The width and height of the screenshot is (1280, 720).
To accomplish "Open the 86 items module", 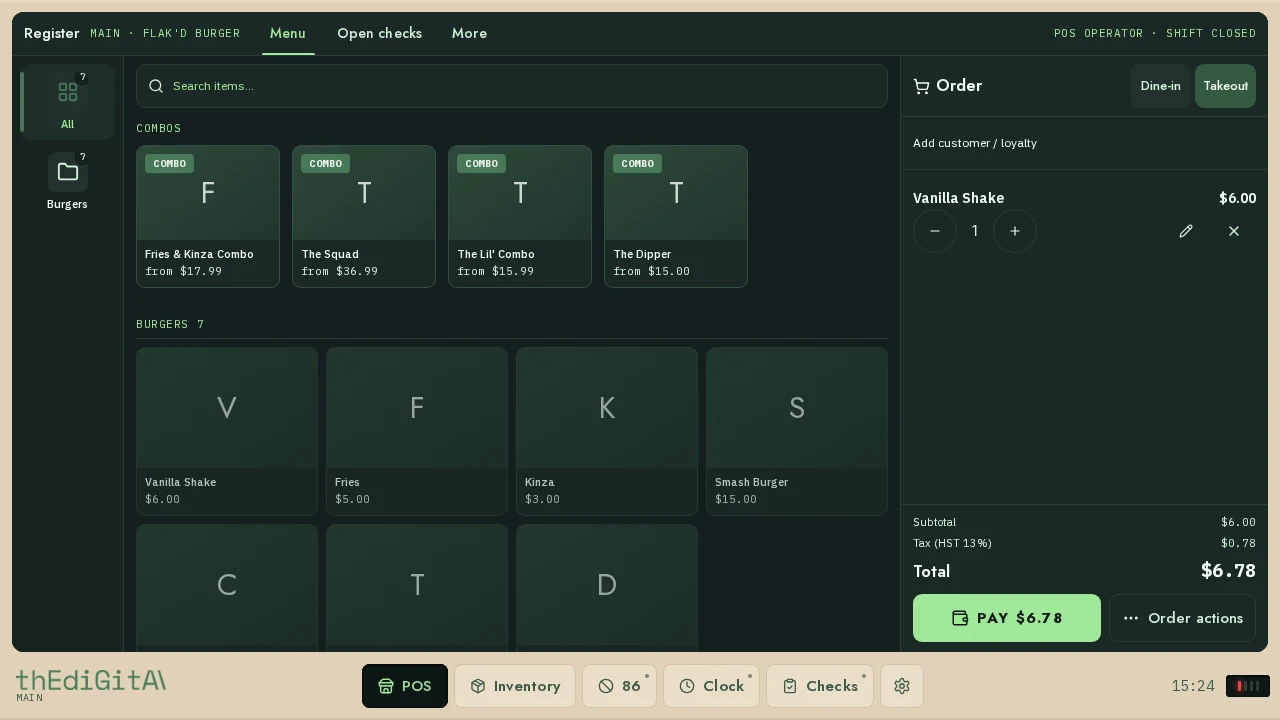I will pyautogui.click(x=619, y=686).
